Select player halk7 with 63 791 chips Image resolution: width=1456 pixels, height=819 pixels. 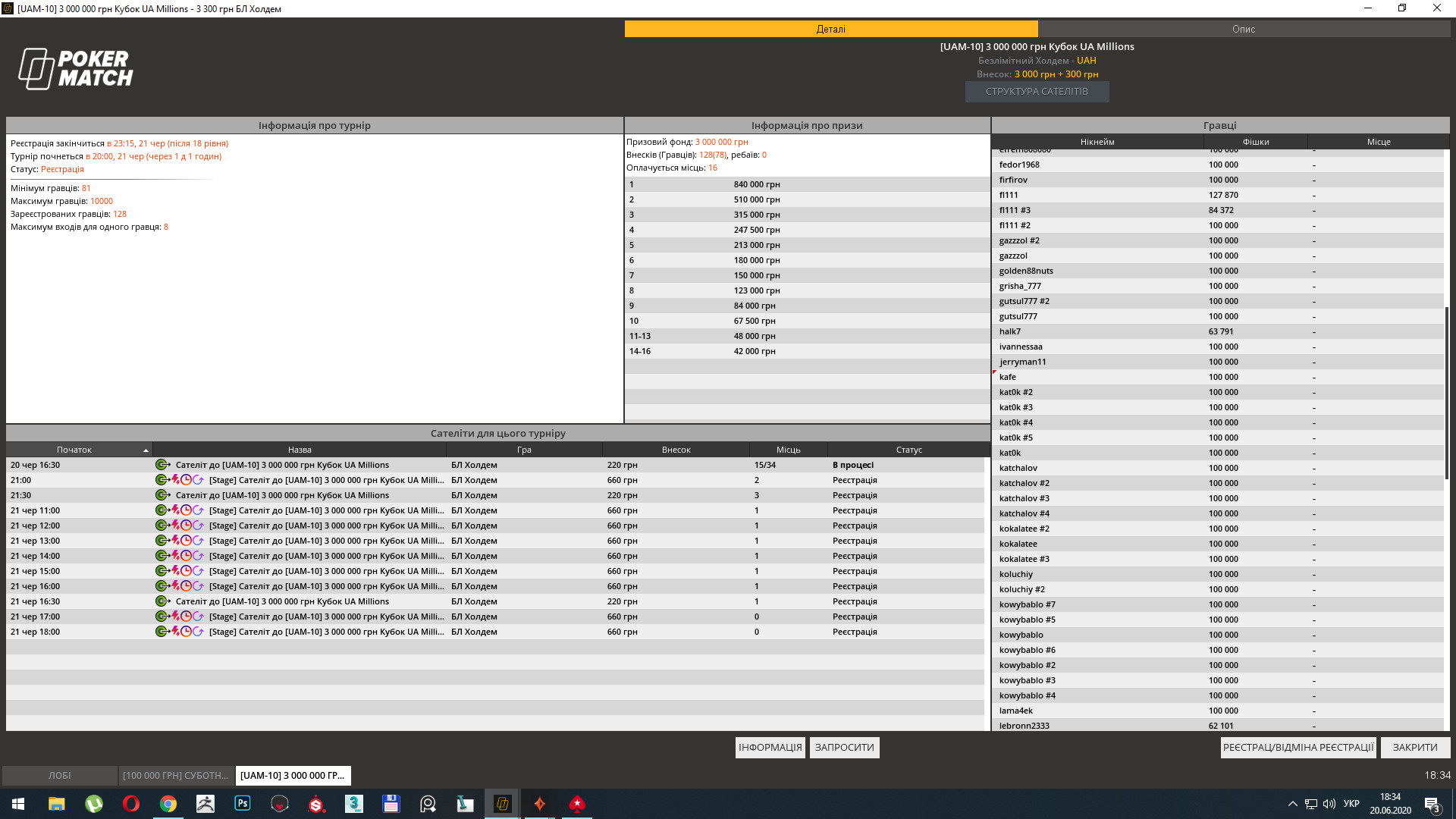click(1218, 331)
